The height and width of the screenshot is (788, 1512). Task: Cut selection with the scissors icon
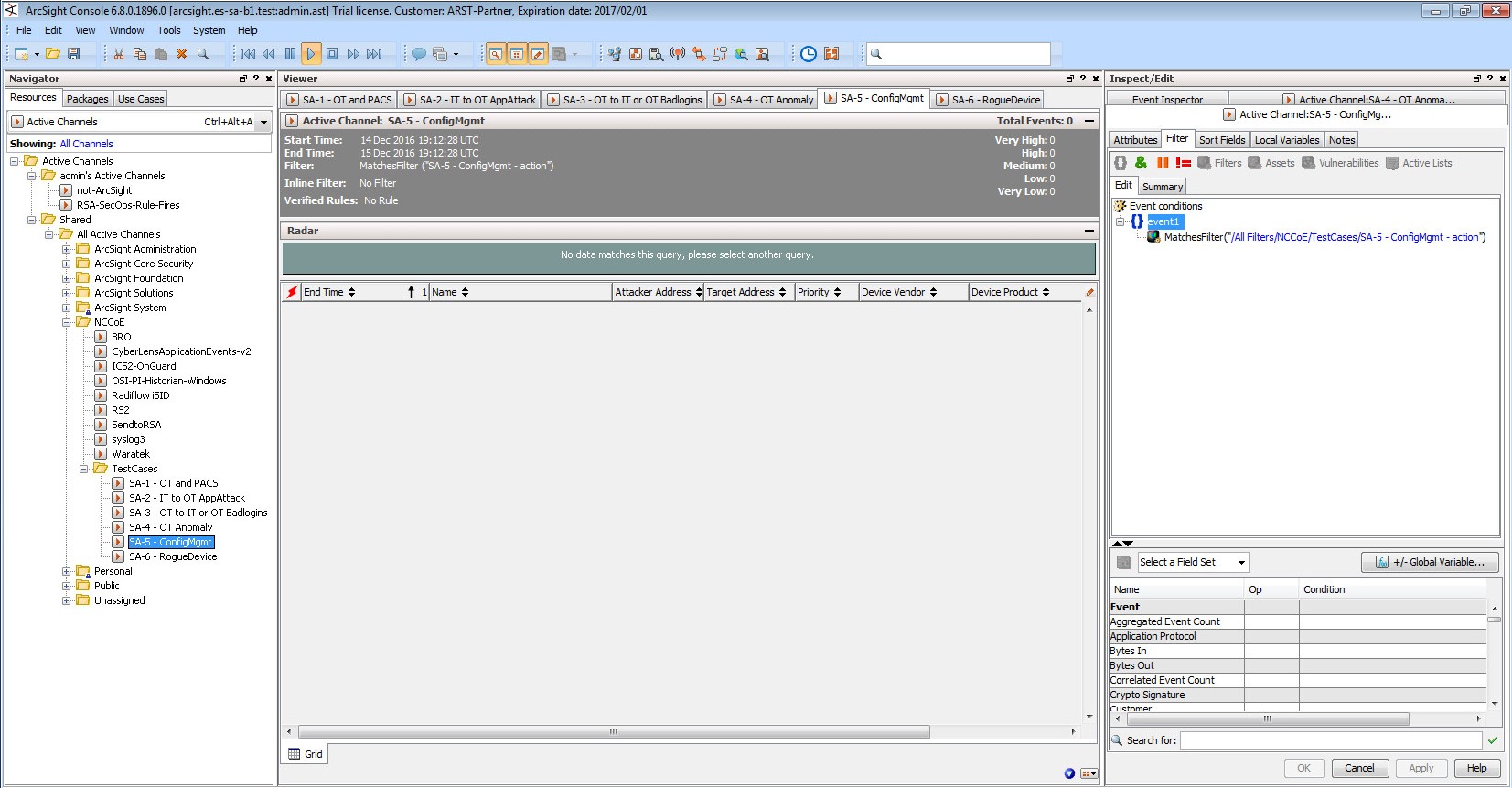click(x=119, y=54)
